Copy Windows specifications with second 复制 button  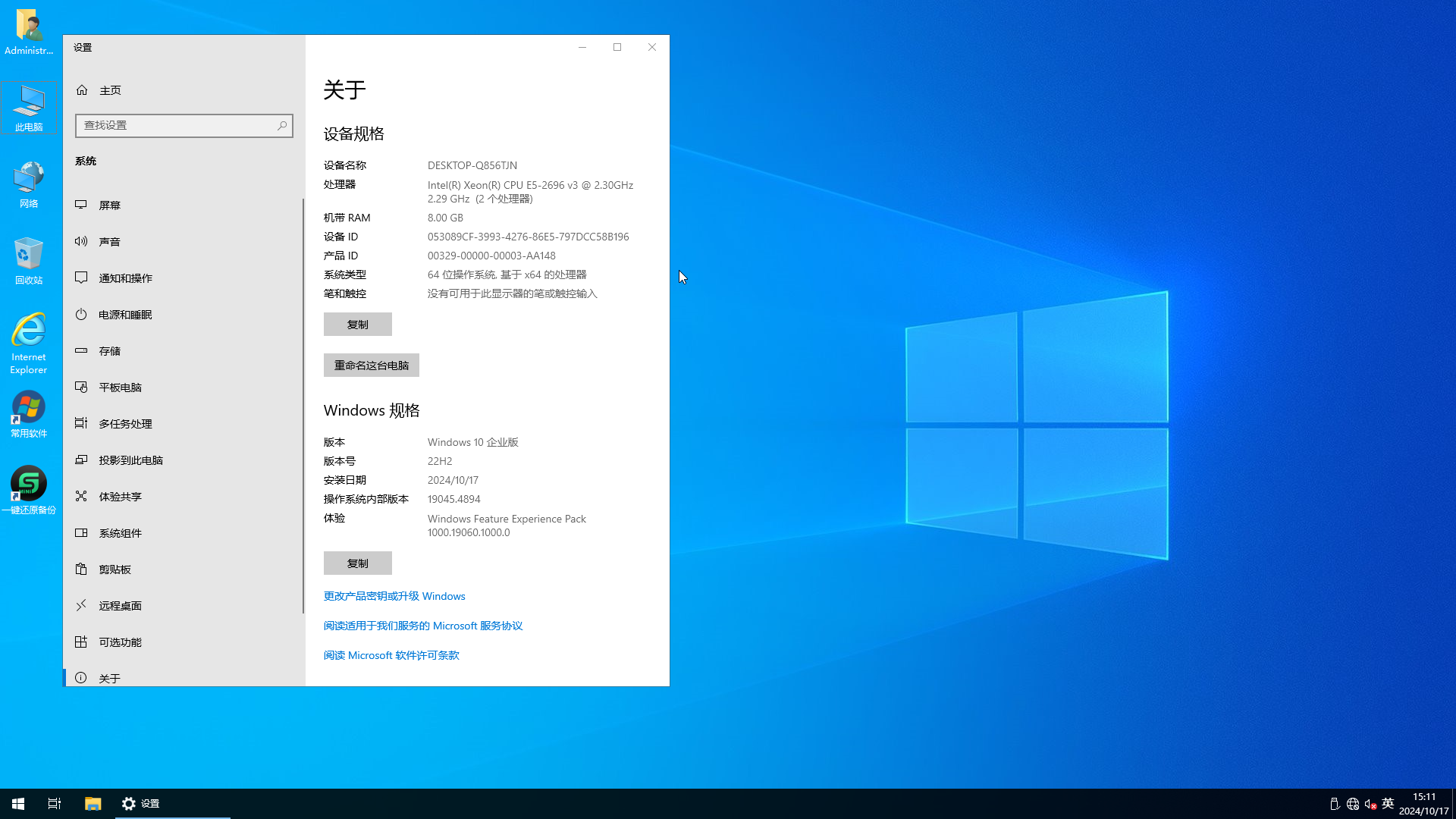click(x=358, y=563)
